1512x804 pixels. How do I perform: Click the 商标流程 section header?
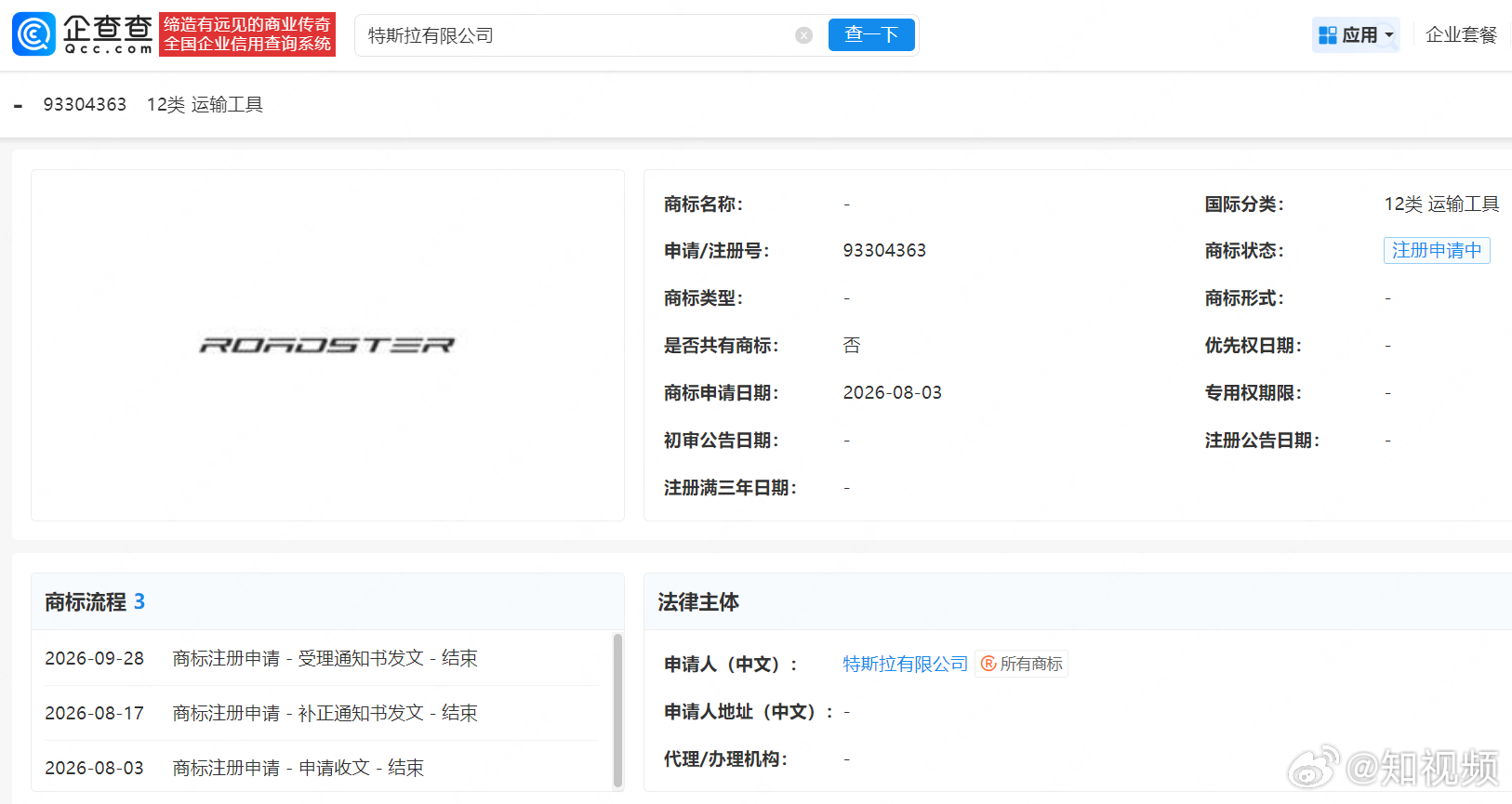tap(327, 602)
